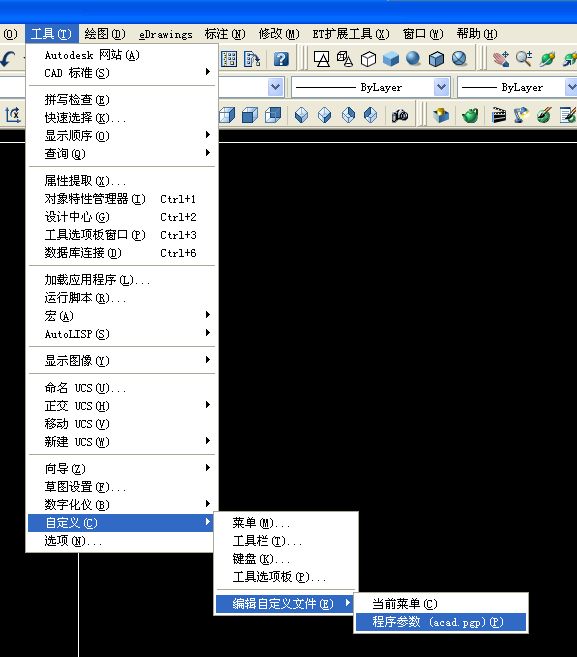The height and width of the screenshot is (657, 577).
Task: Click the Camera view icon
Action: [x=399, y=115]
